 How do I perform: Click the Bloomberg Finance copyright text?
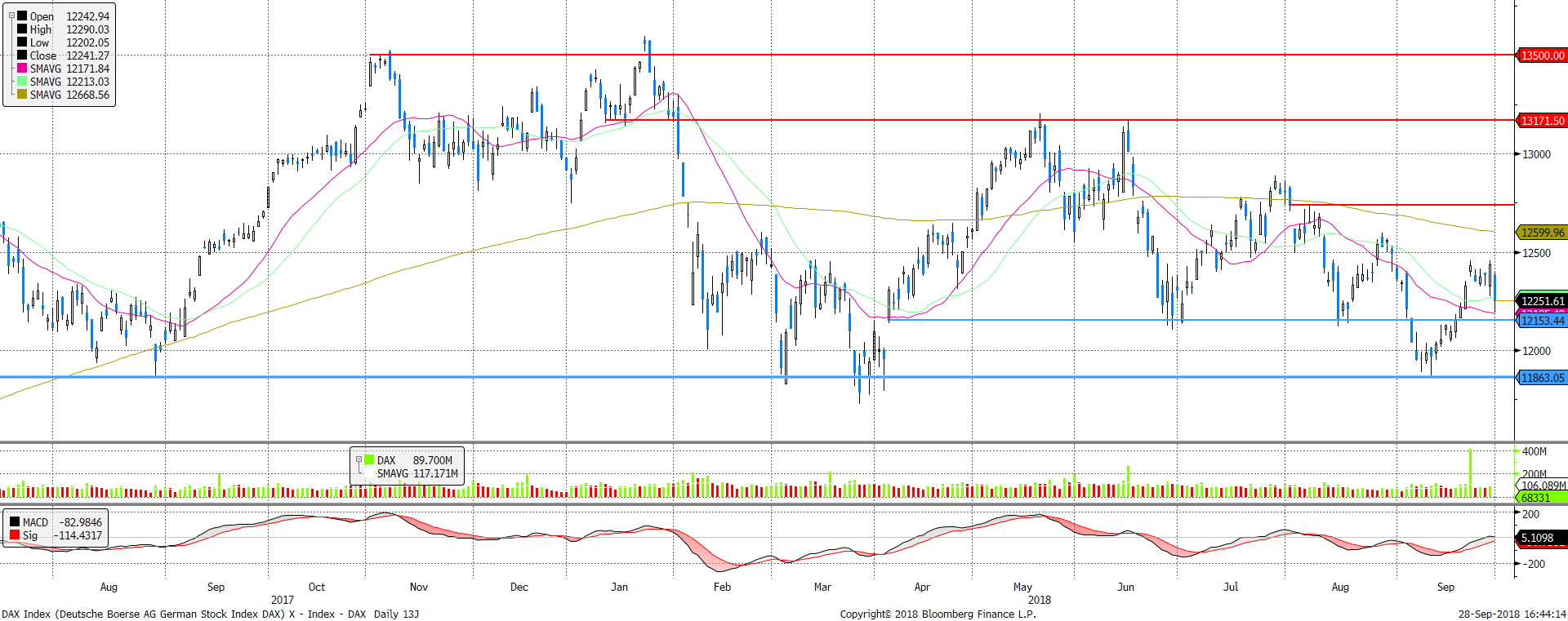coord(938,614)
